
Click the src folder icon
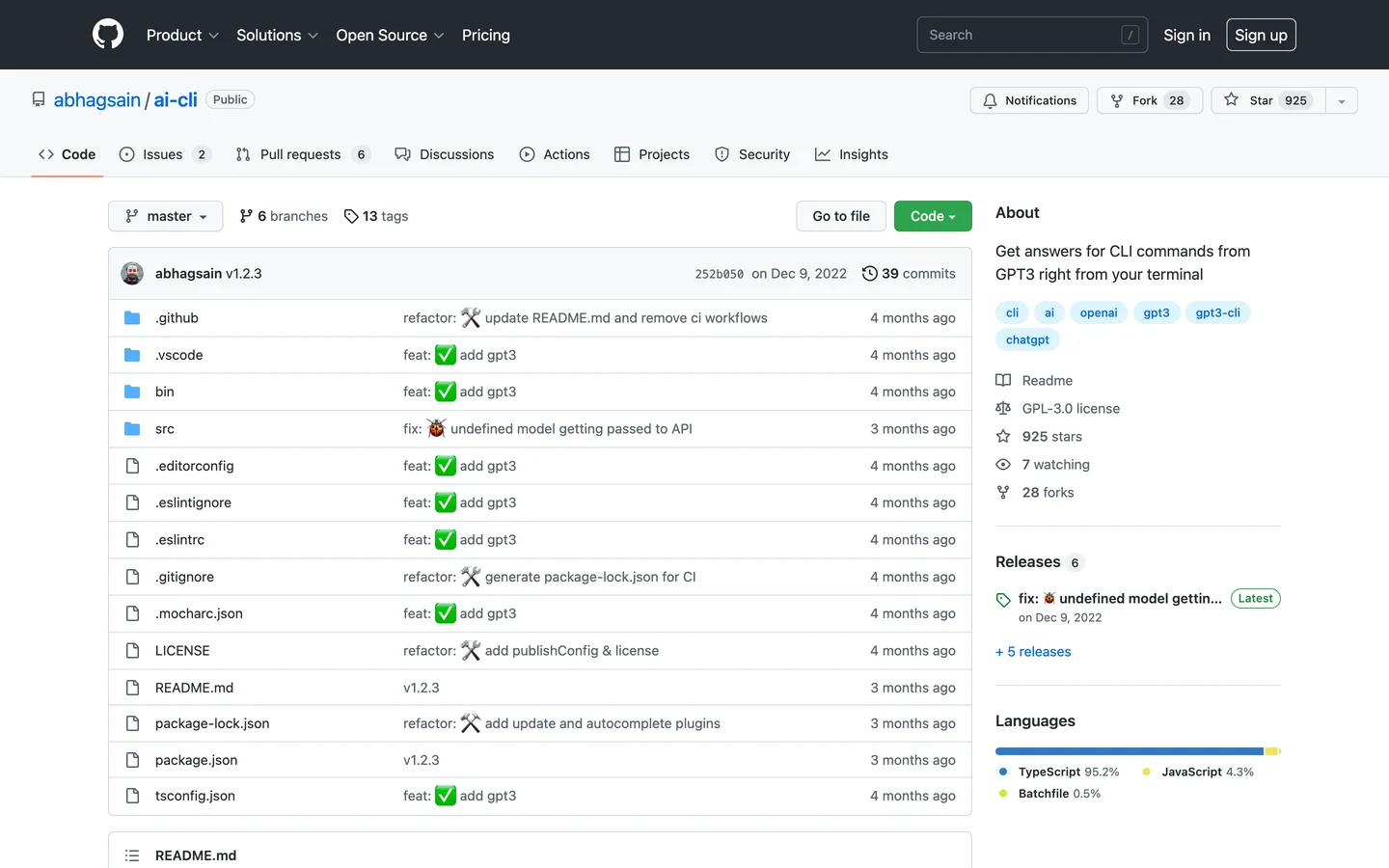tap(132, 429)
